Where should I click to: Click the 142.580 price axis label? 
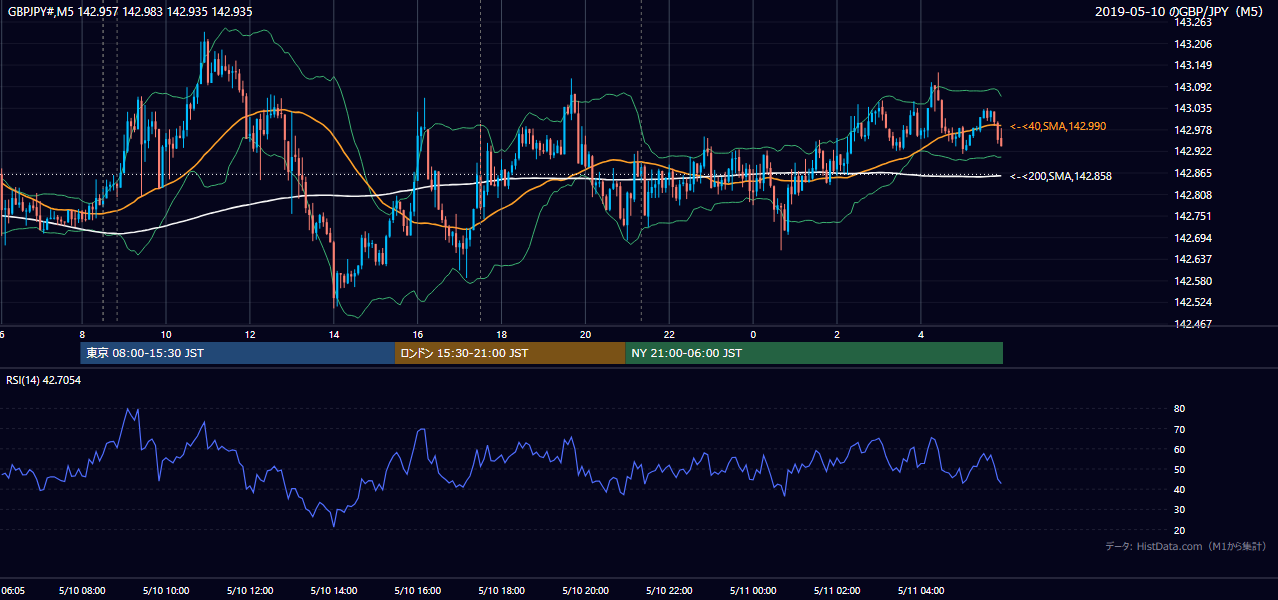coord(1193,281)
